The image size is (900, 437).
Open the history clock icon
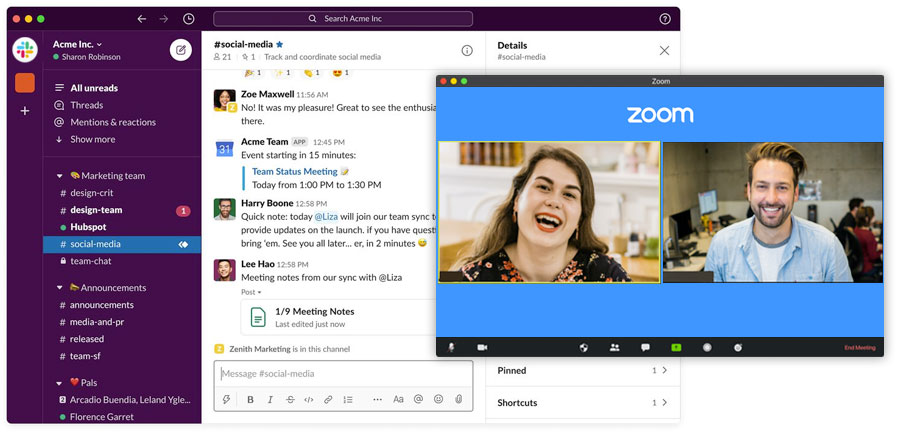coord(188,19)
